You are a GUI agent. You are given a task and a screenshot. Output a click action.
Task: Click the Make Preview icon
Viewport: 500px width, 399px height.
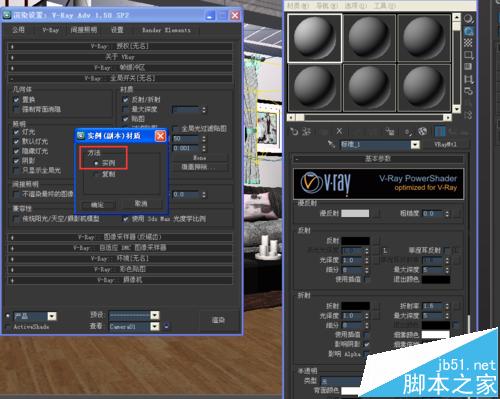tap(468, 79)
